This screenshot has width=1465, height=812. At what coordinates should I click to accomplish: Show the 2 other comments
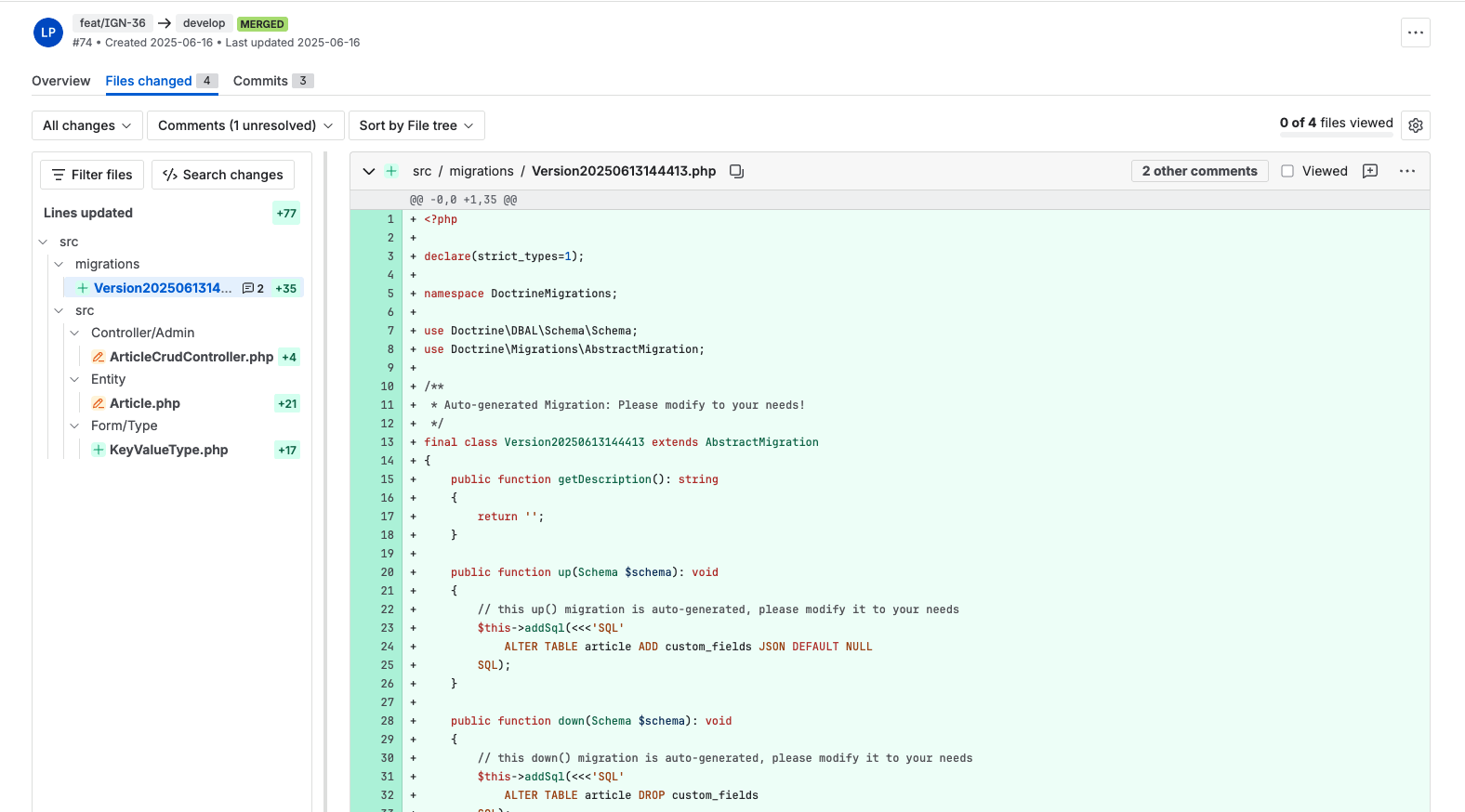(1199, 171)
